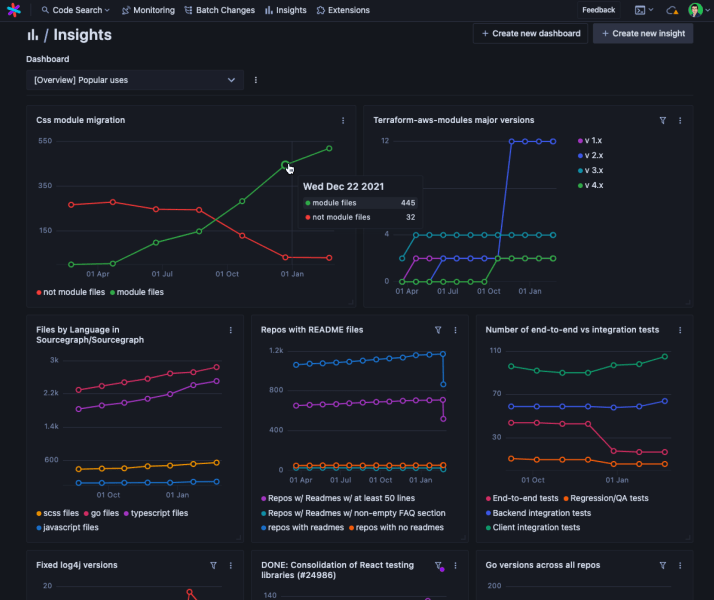The image size is (714, 600).
Task: Click the resize handle of Css module migration card
Action: point(351,302)
